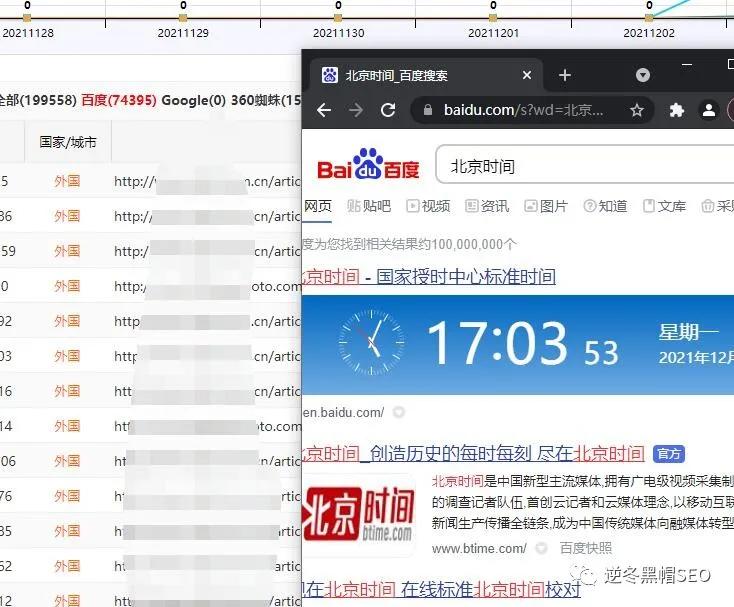The height and width of the screenshot is (607, 734).
Task: Click the 星期一 weekday label
Action: [x=688, y=332]
